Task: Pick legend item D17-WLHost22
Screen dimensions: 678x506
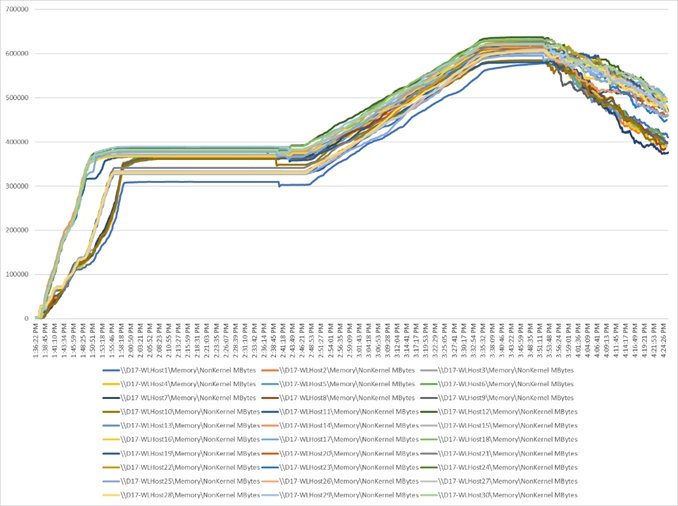Action: [x=181, y=468]
